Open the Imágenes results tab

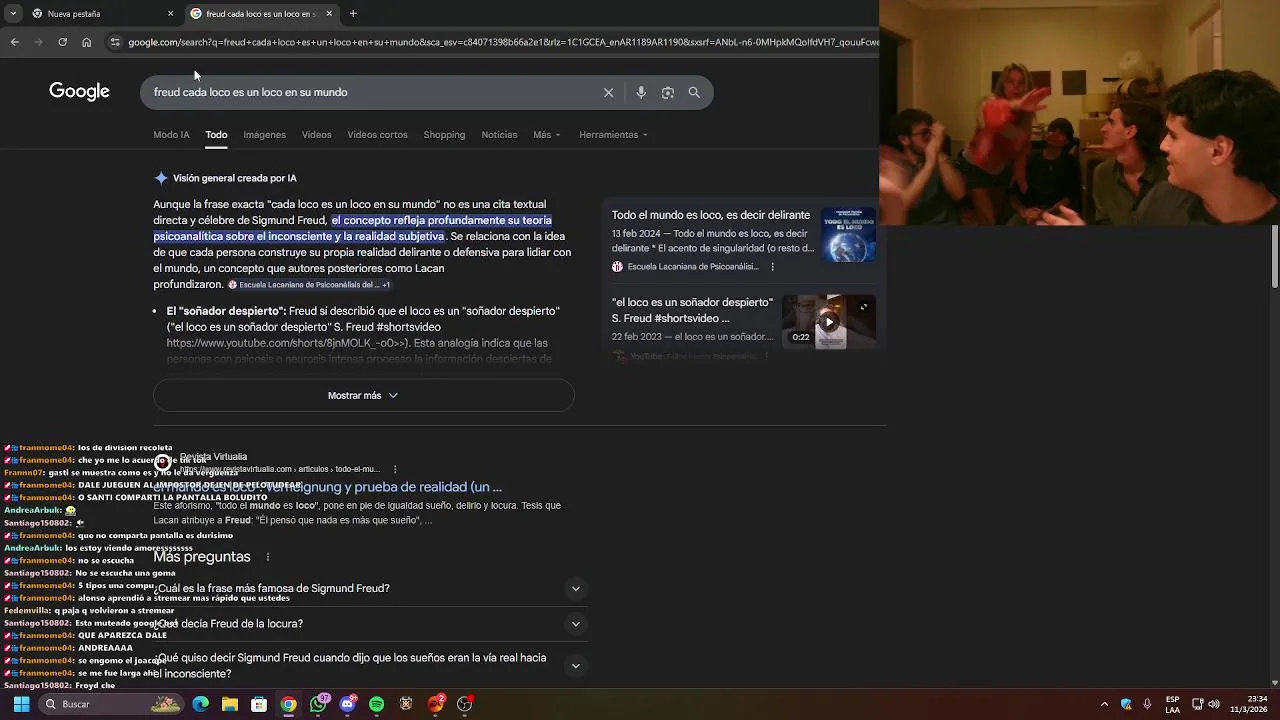click(264, 135)
